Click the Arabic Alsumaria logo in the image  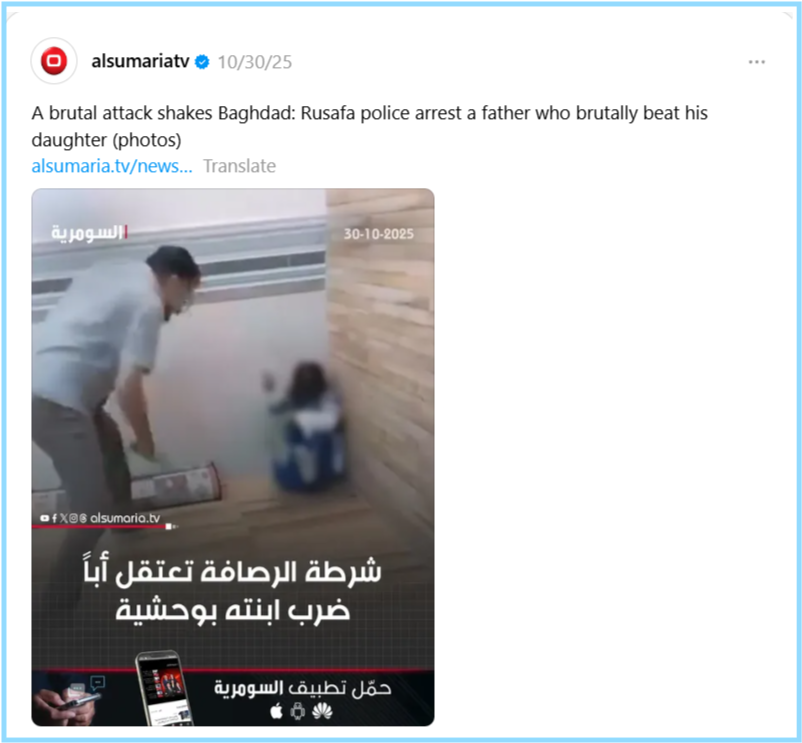tap(89, 233)
